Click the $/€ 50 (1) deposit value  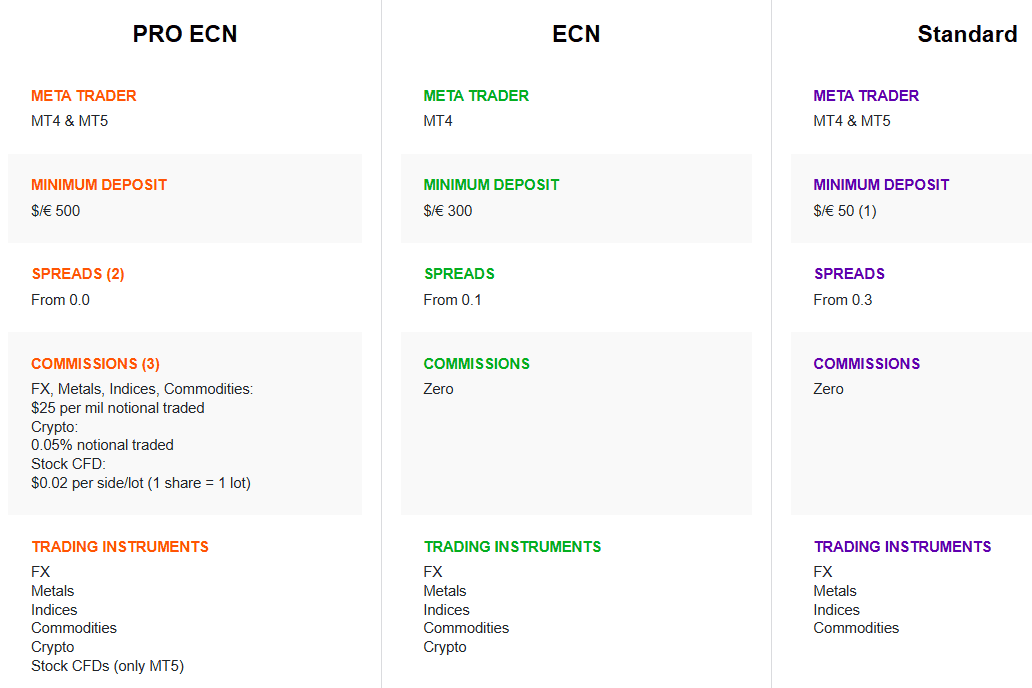coord(845,211)
